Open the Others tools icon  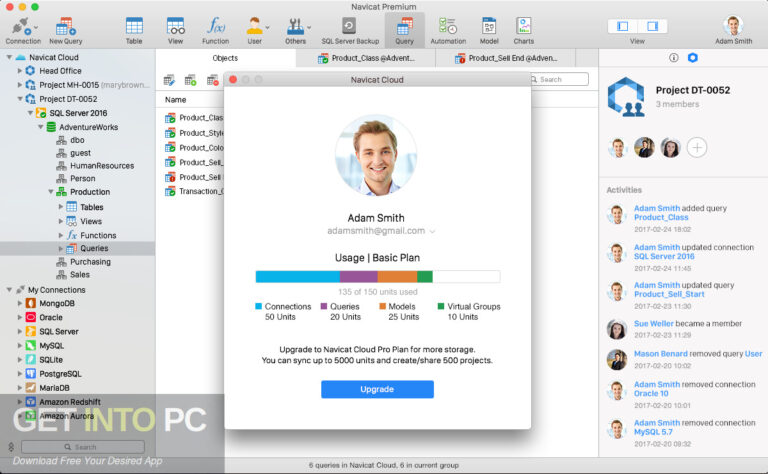[x=294, y=26]
